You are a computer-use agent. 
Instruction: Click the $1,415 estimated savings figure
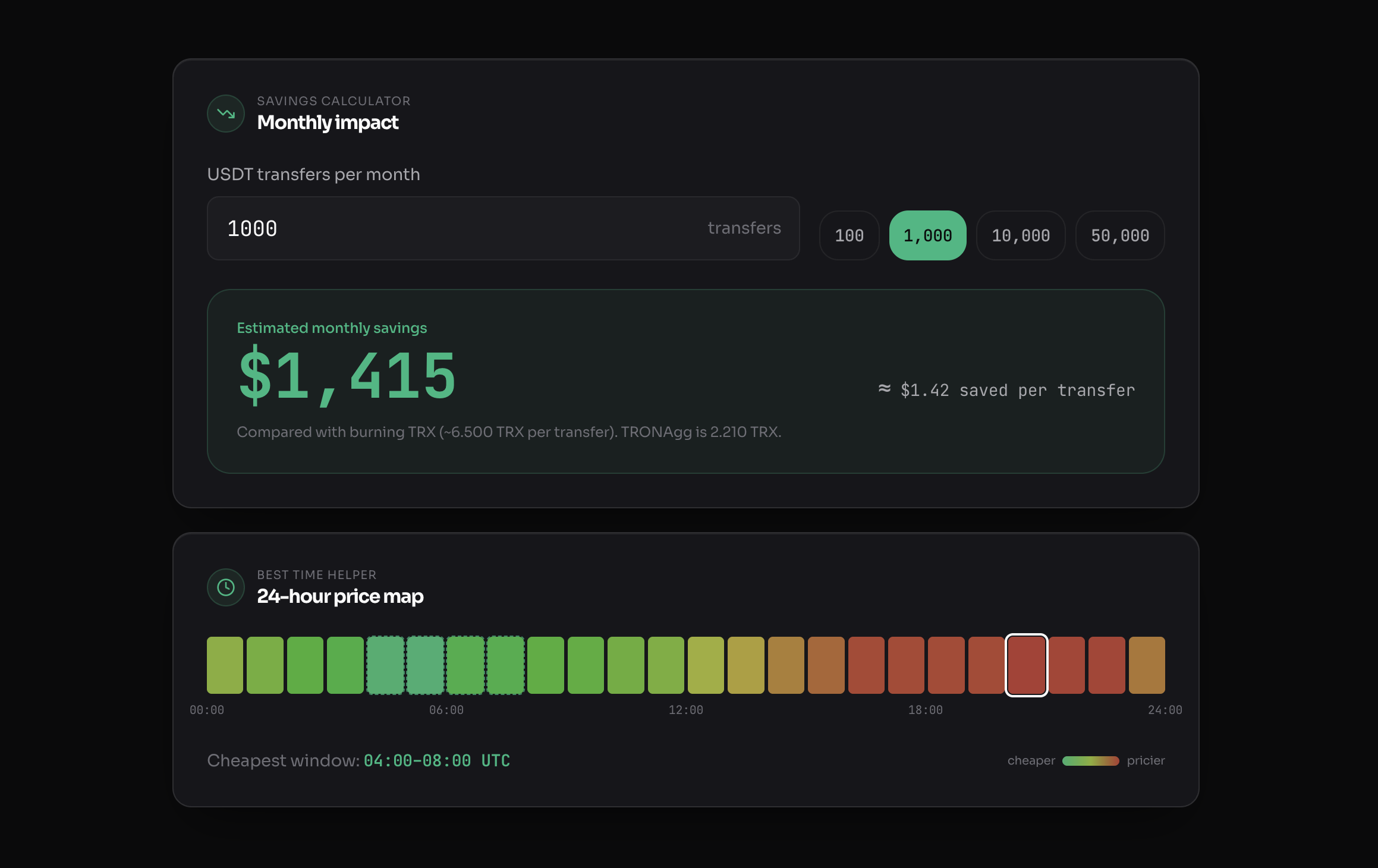pyautogui.click(x=347, y=376)
